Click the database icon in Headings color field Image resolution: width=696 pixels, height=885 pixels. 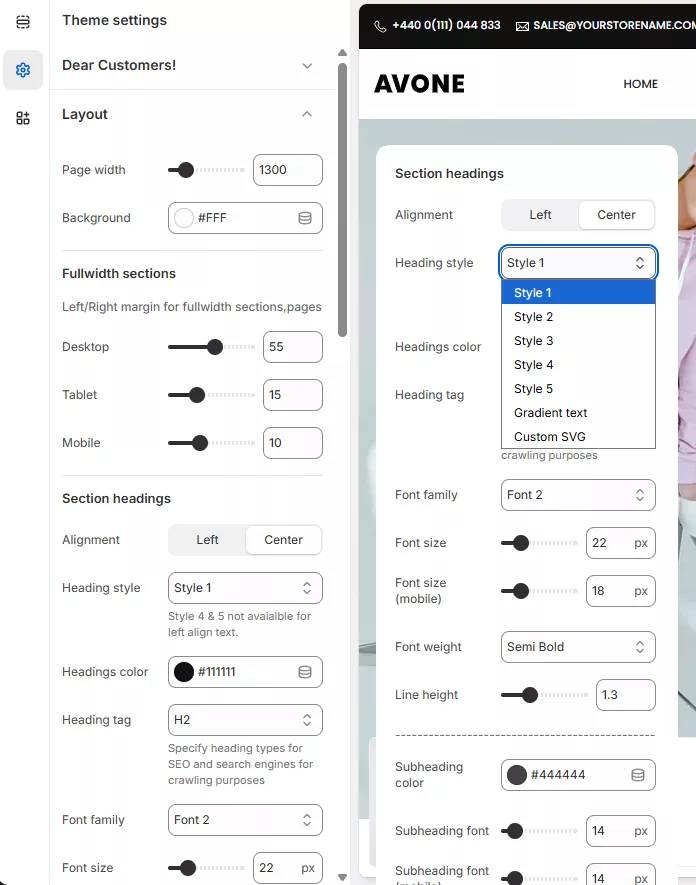pos(305,672)
